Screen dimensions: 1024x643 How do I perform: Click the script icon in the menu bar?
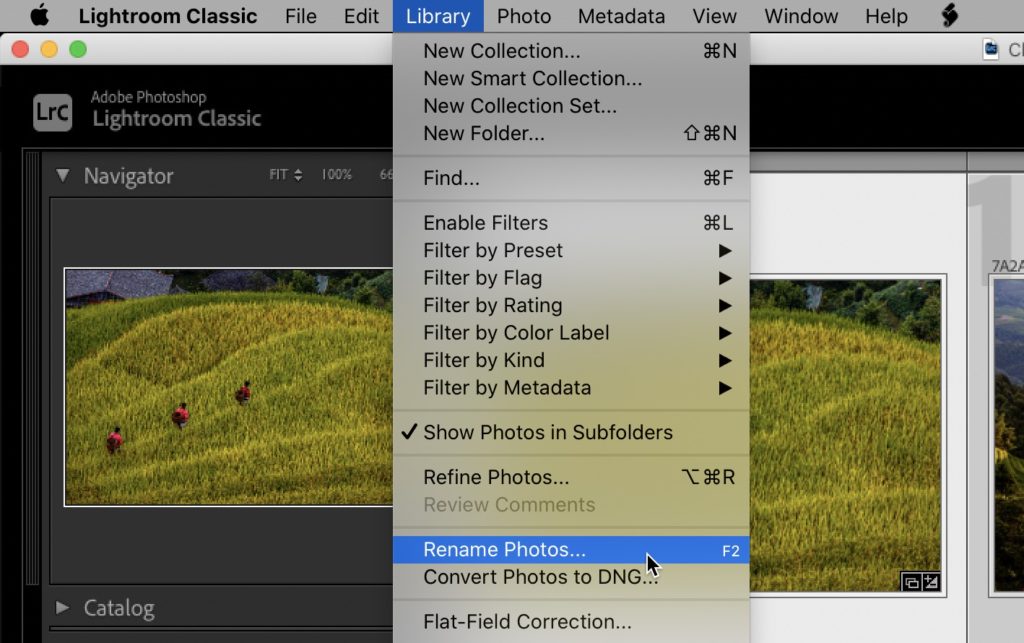tap(949, 16)
